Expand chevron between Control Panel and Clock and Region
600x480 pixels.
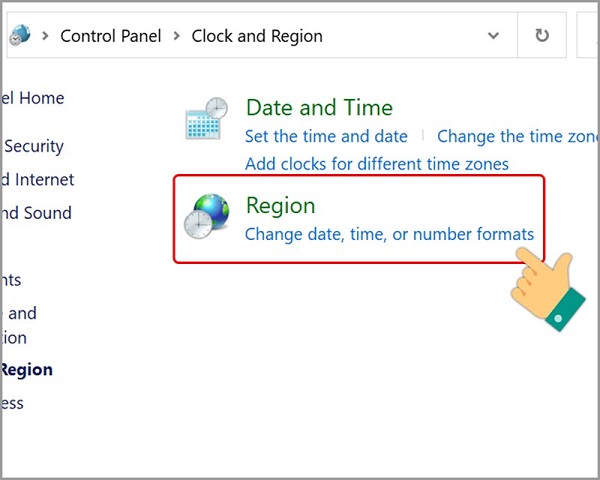[175, 36]
